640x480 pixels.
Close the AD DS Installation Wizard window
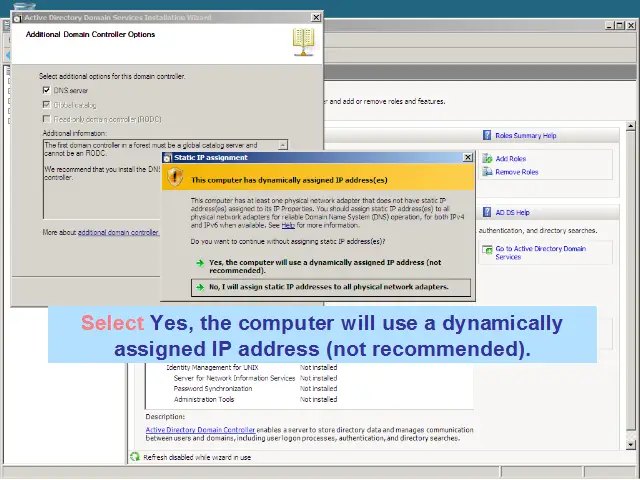pyautogui.click(x=316, y=17)
